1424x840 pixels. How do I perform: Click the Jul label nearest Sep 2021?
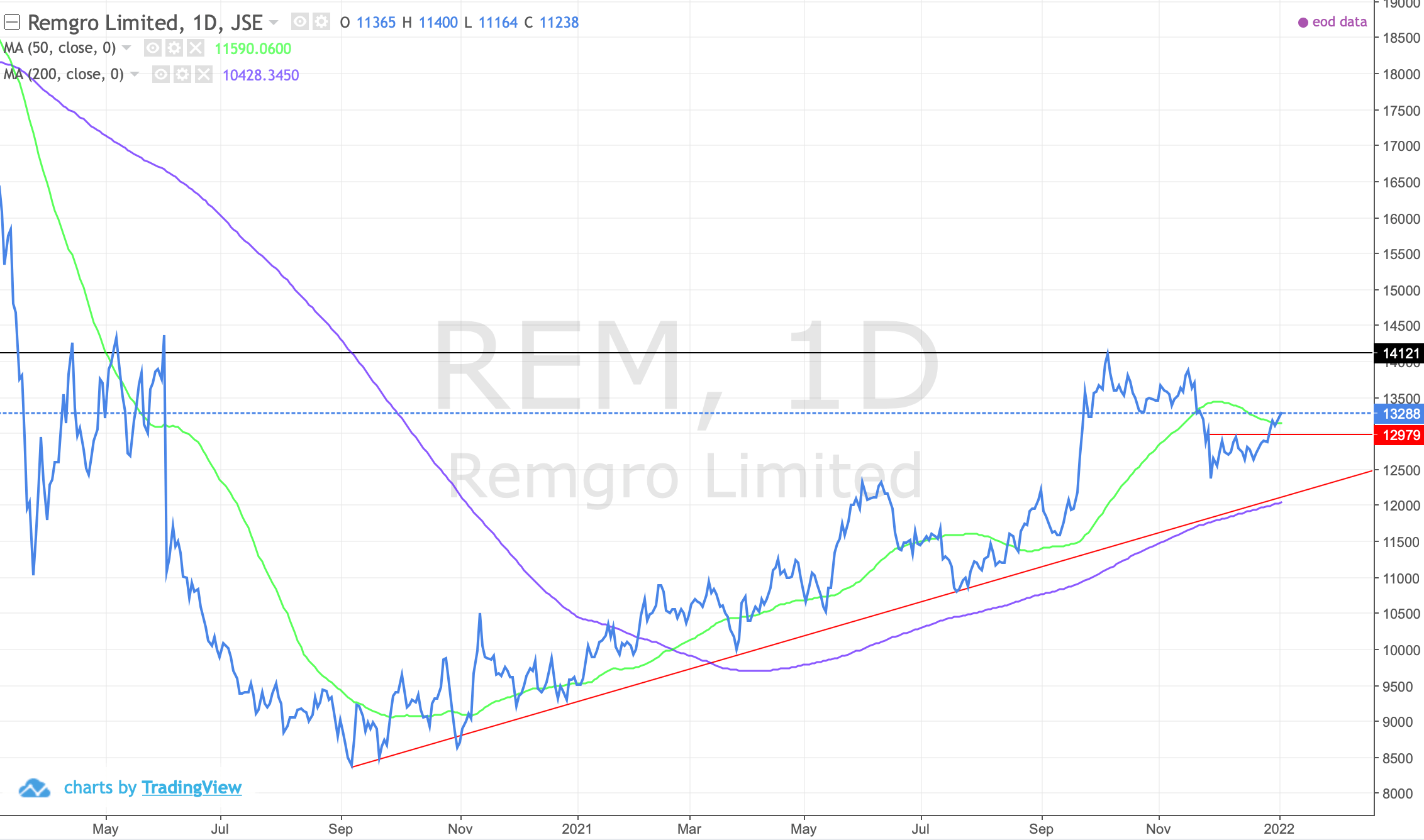coord(920,829)
